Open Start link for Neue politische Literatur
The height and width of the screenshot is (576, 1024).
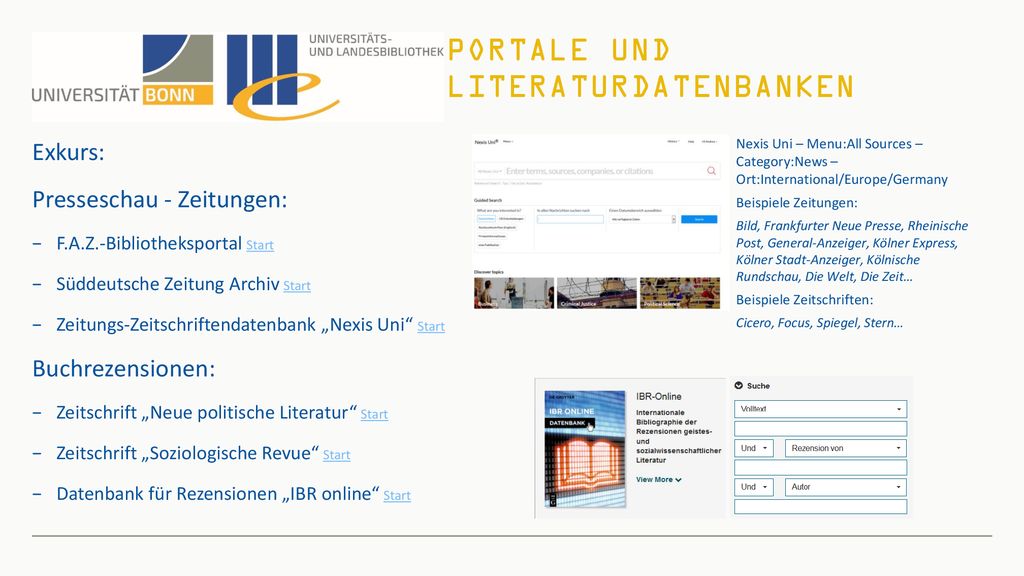tap(374, 415)
